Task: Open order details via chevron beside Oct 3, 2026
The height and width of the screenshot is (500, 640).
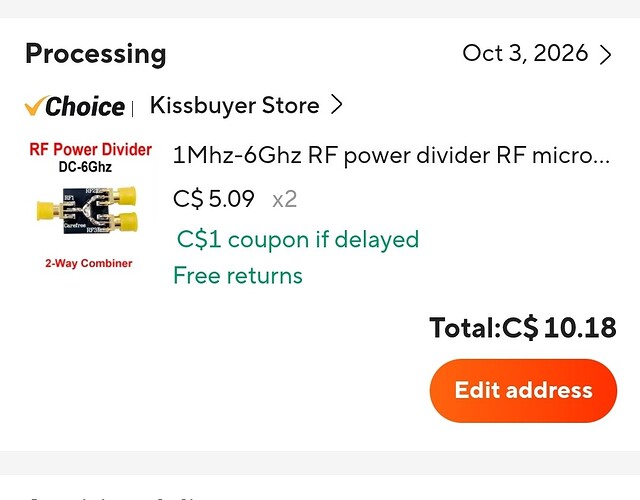Action: click(605, 54)
